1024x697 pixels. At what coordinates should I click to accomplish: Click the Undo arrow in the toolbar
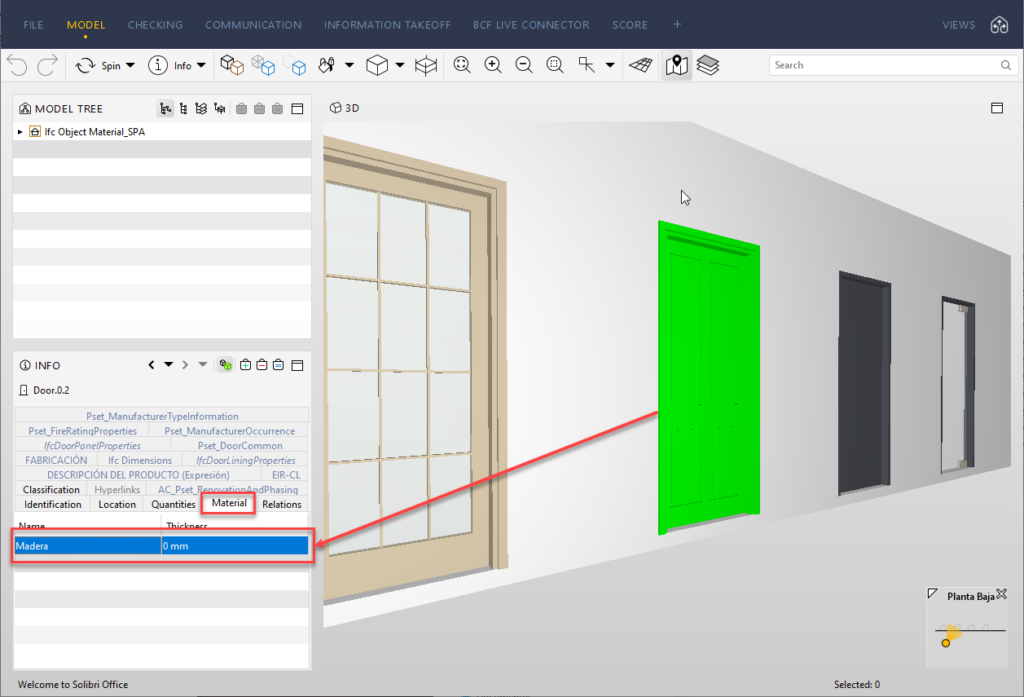pyautogui.click(x=17, y=66)
